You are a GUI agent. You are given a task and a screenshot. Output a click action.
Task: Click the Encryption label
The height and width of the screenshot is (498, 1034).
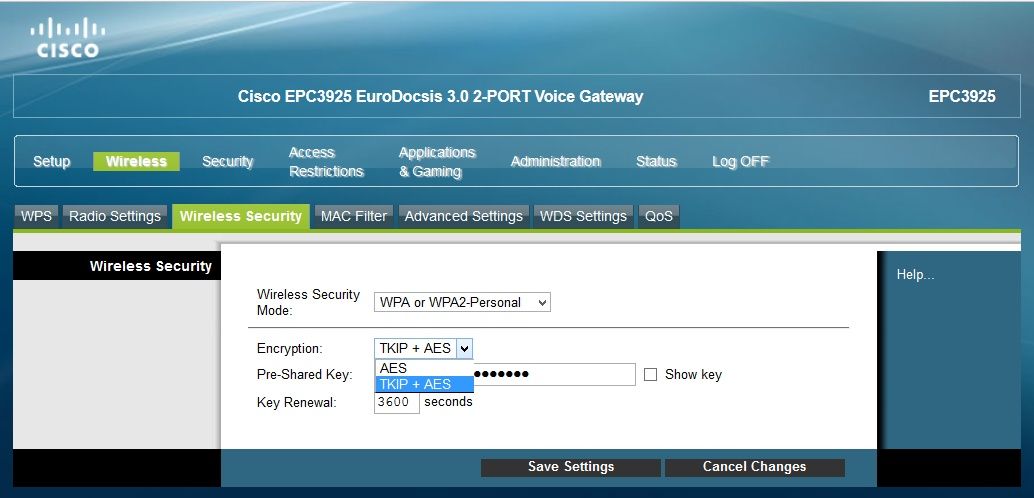pyautogui.click(x=289, y=349)
